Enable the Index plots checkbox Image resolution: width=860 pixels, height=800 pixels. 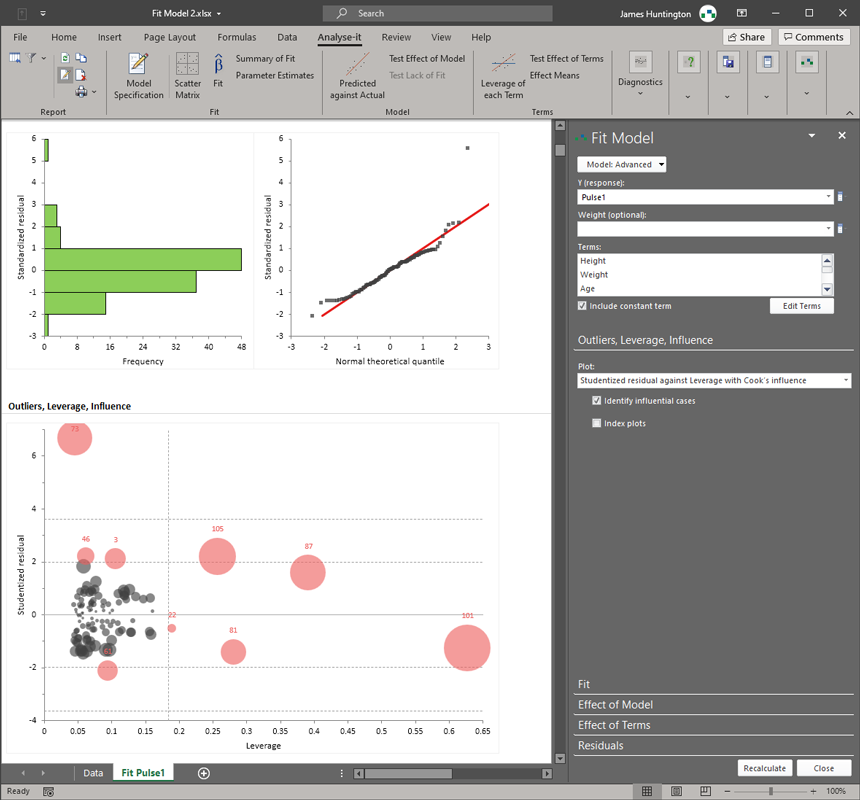click(597, 423)
